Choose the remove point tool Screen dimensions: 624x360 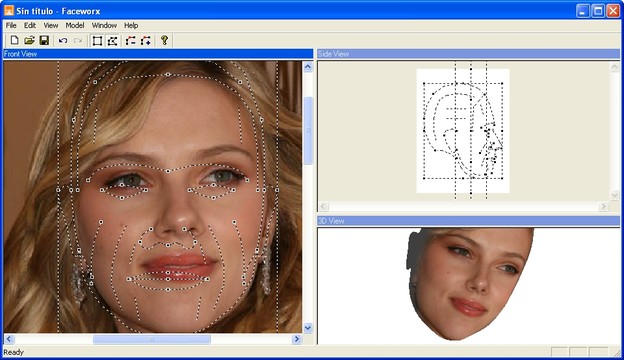131,41
